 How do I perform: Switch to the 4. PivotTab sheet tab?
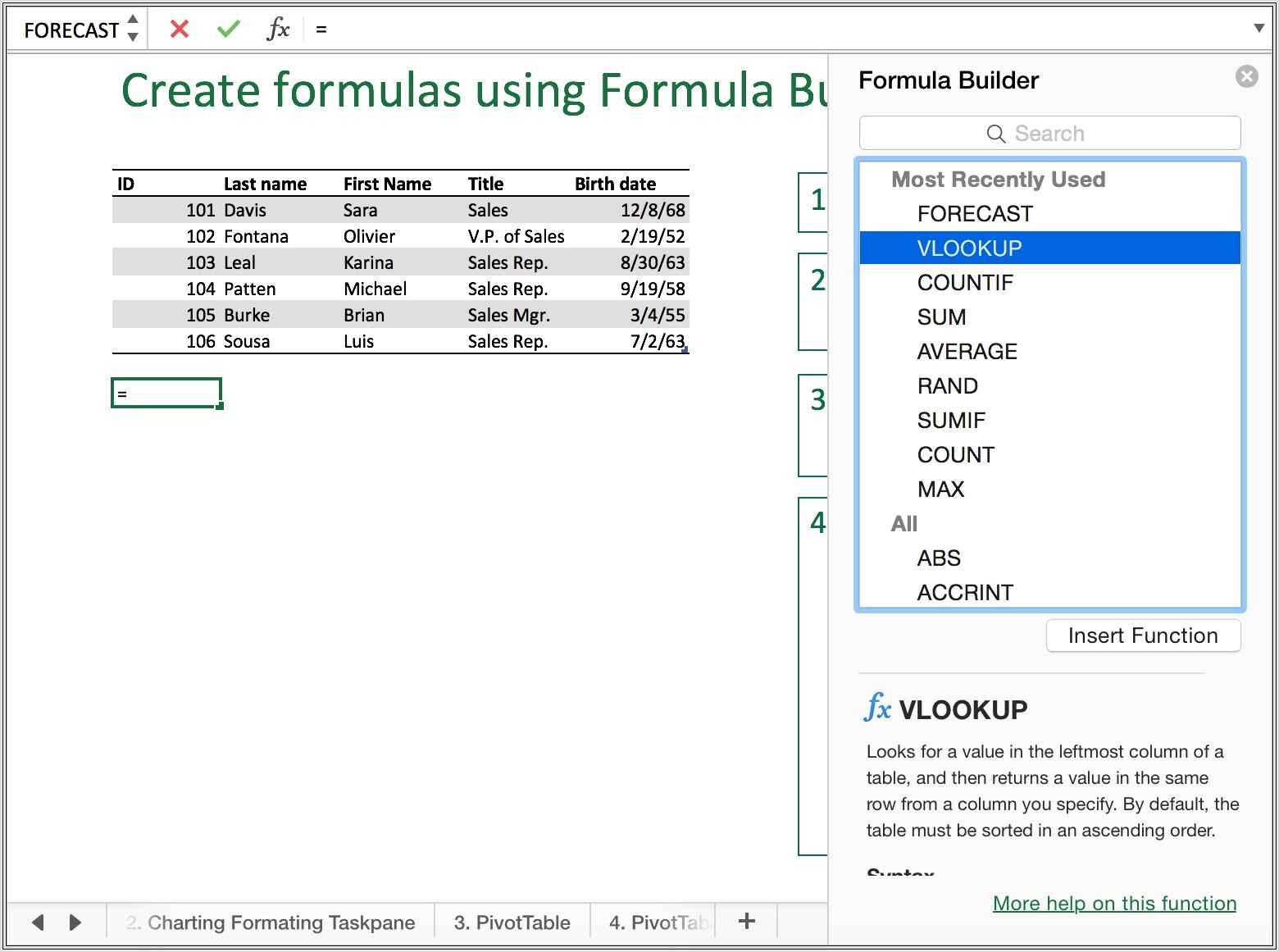(653, 922)
